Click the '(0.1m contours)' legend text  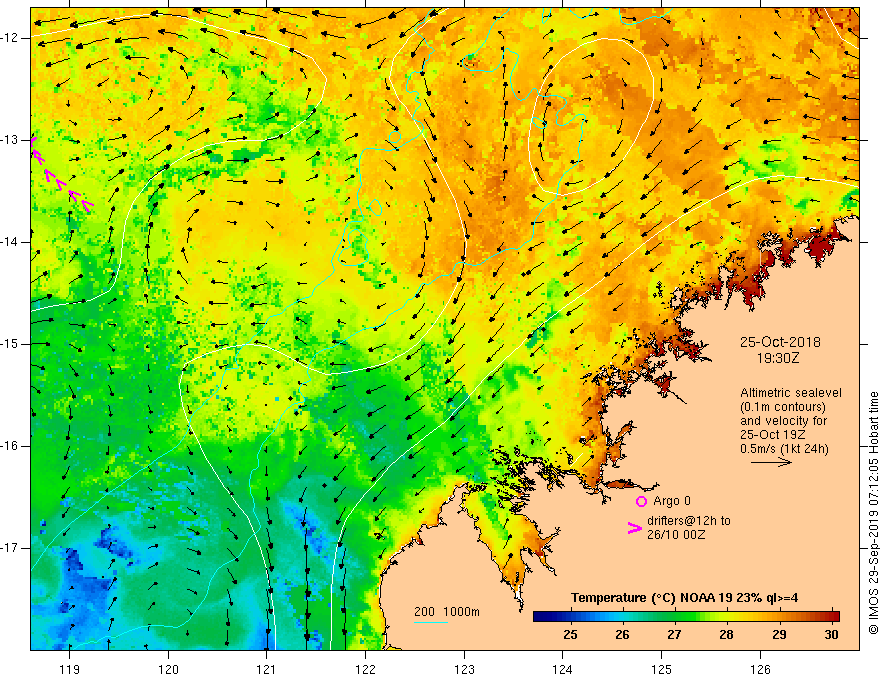783,407
